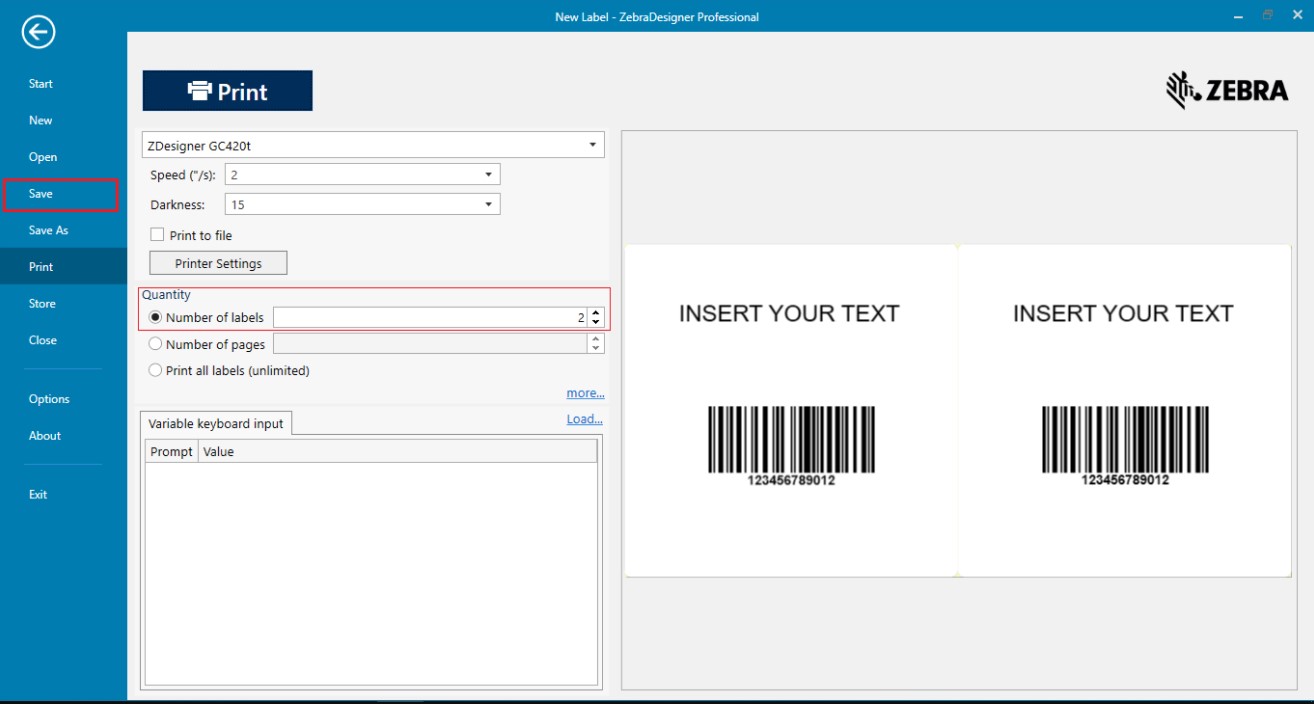The image size is (1314, 704).
Task: Click the Load... link
Action: click(x=584, y=419)
